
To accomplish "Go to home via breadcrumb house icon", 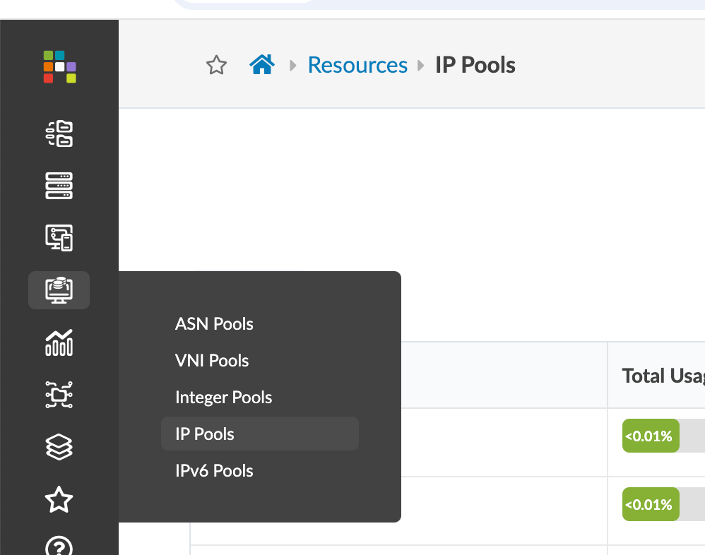I will click(x=262, y=65).
